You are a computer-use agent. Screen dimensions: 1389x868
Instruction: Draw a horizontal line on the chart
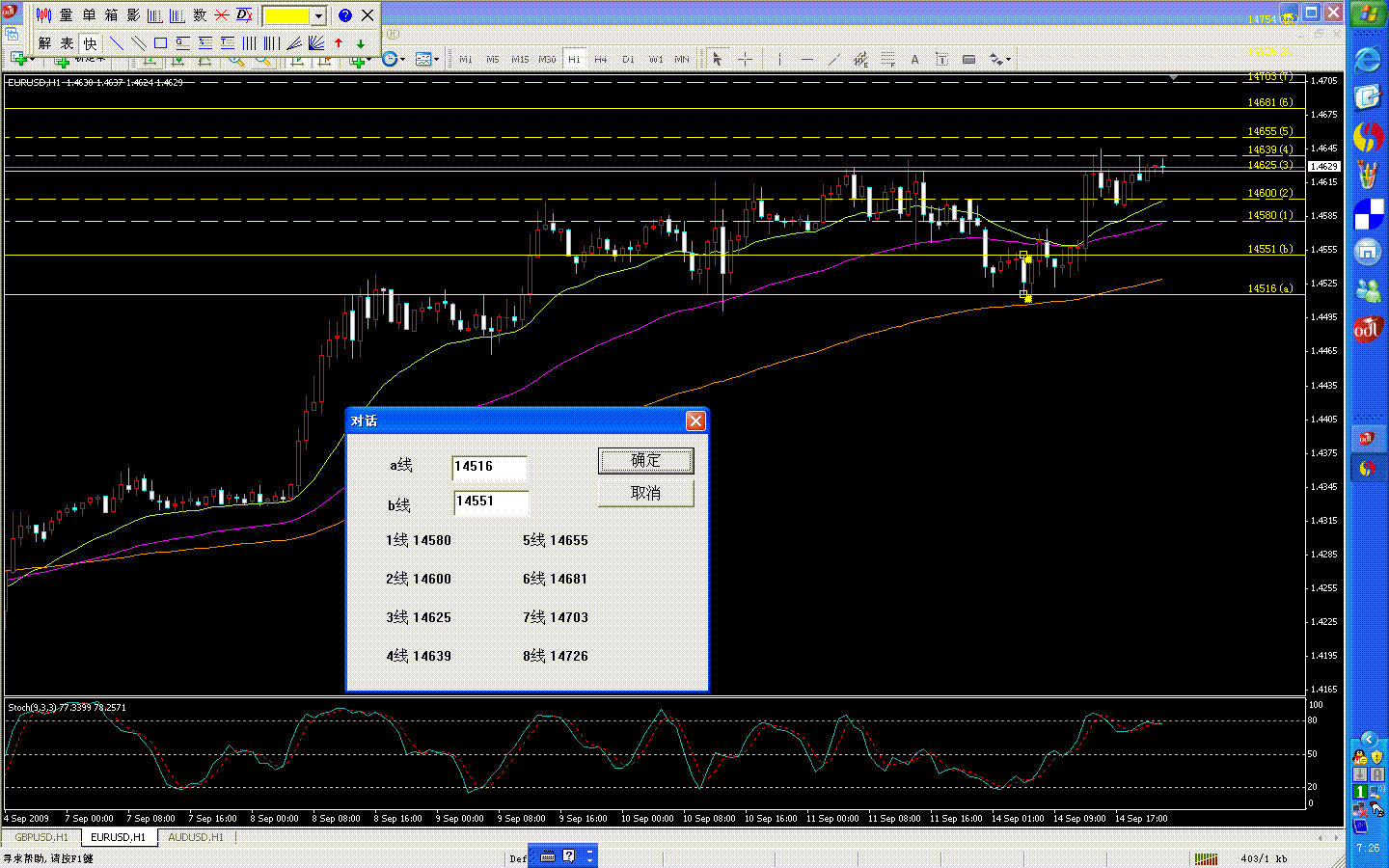coord(807,60)
